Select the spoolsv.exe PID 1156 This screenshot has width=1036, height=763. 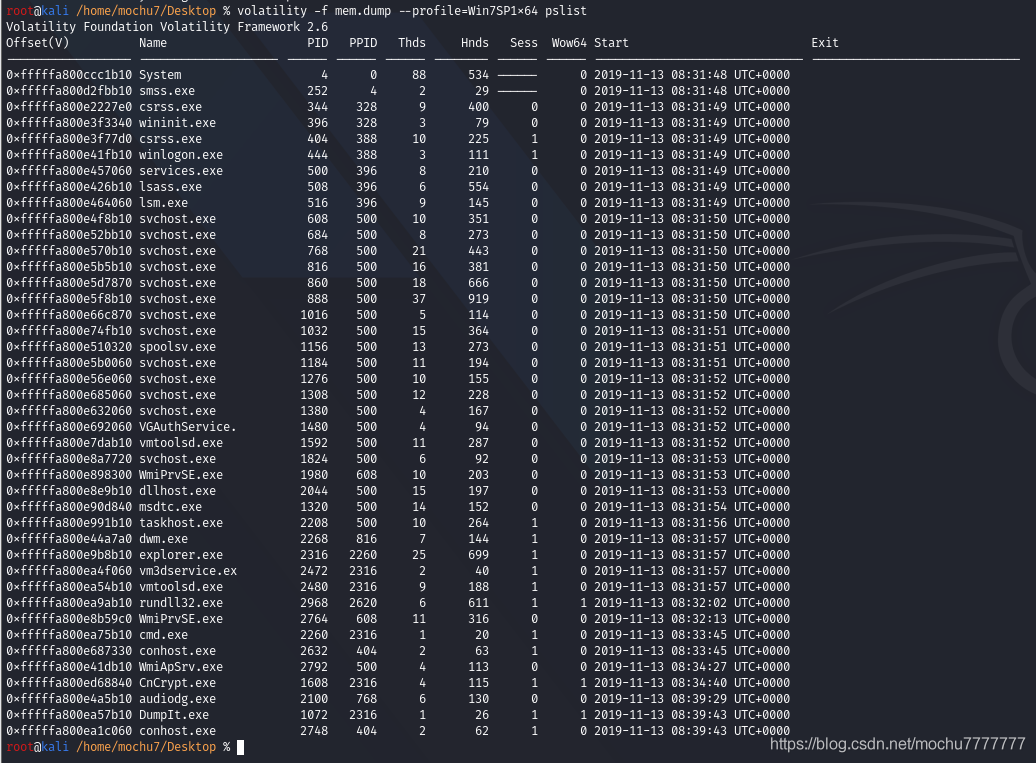tap(314, 347)
